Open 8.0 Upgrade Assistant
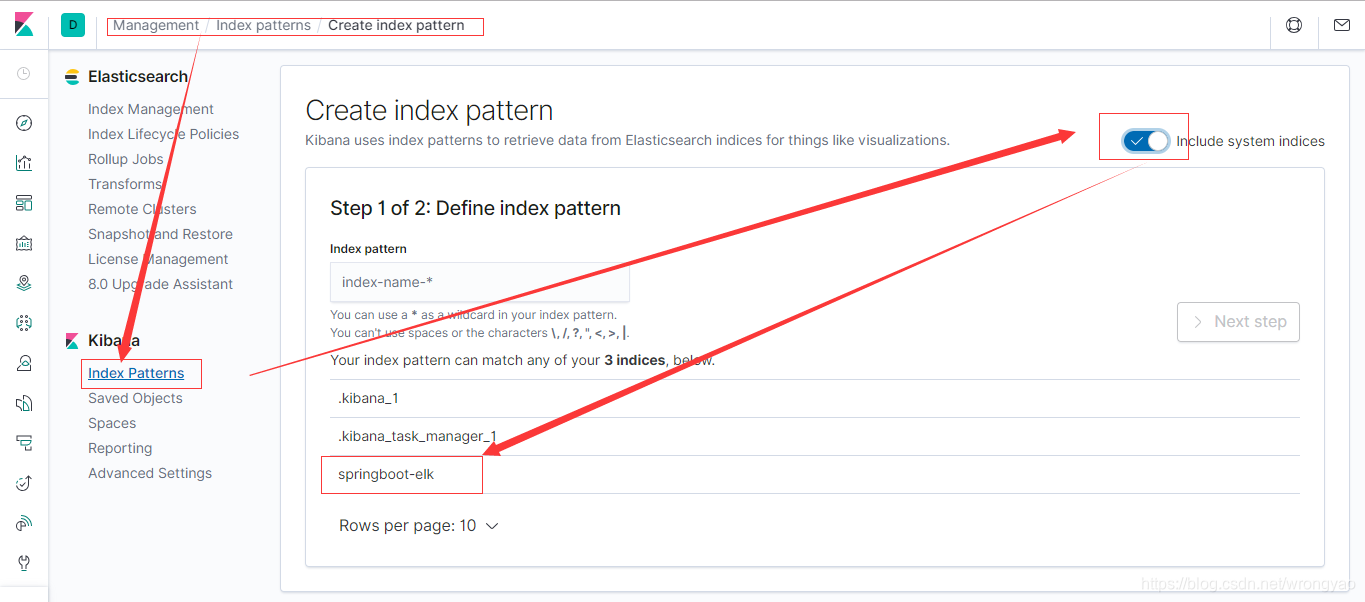The image size is (1365, 602). point(160,284)
